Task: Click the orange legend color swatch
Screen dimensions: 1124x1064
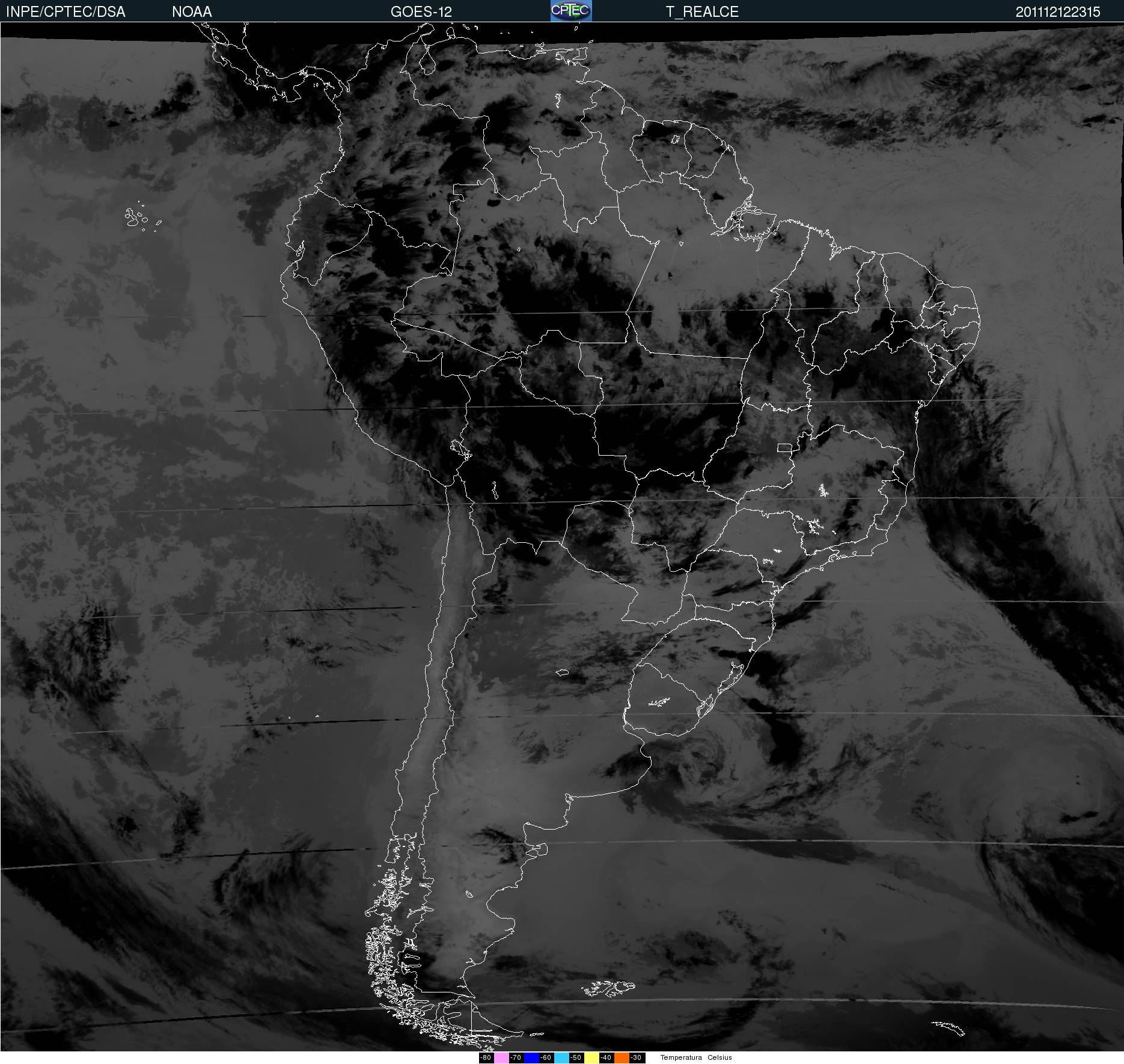Action: pyautogui.click(x=622, y=1057)
